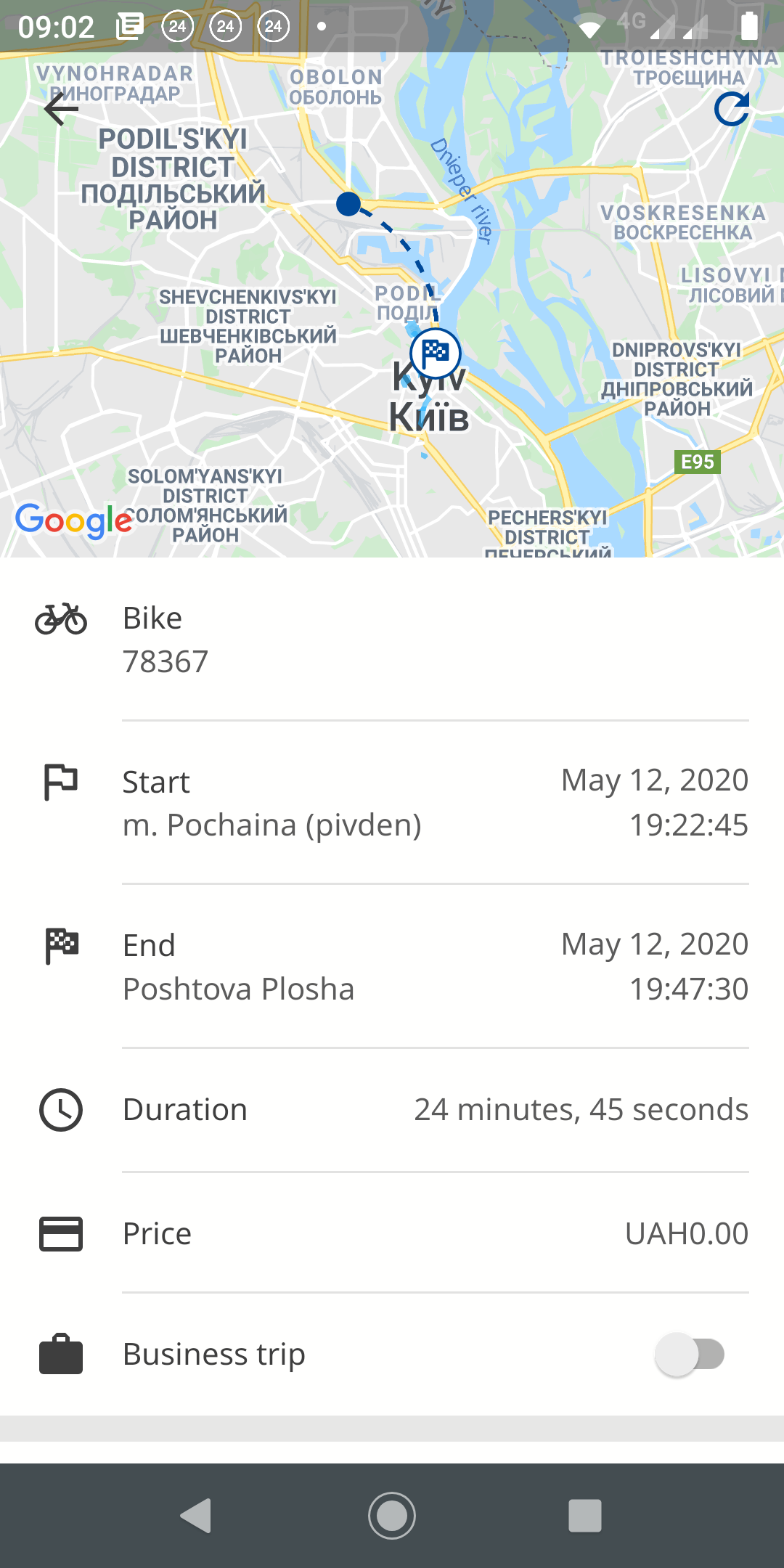Tap the checkered end flag icon
This screenshot has height=1568, width=784.
pyautogui.click(x=62, y=946)
